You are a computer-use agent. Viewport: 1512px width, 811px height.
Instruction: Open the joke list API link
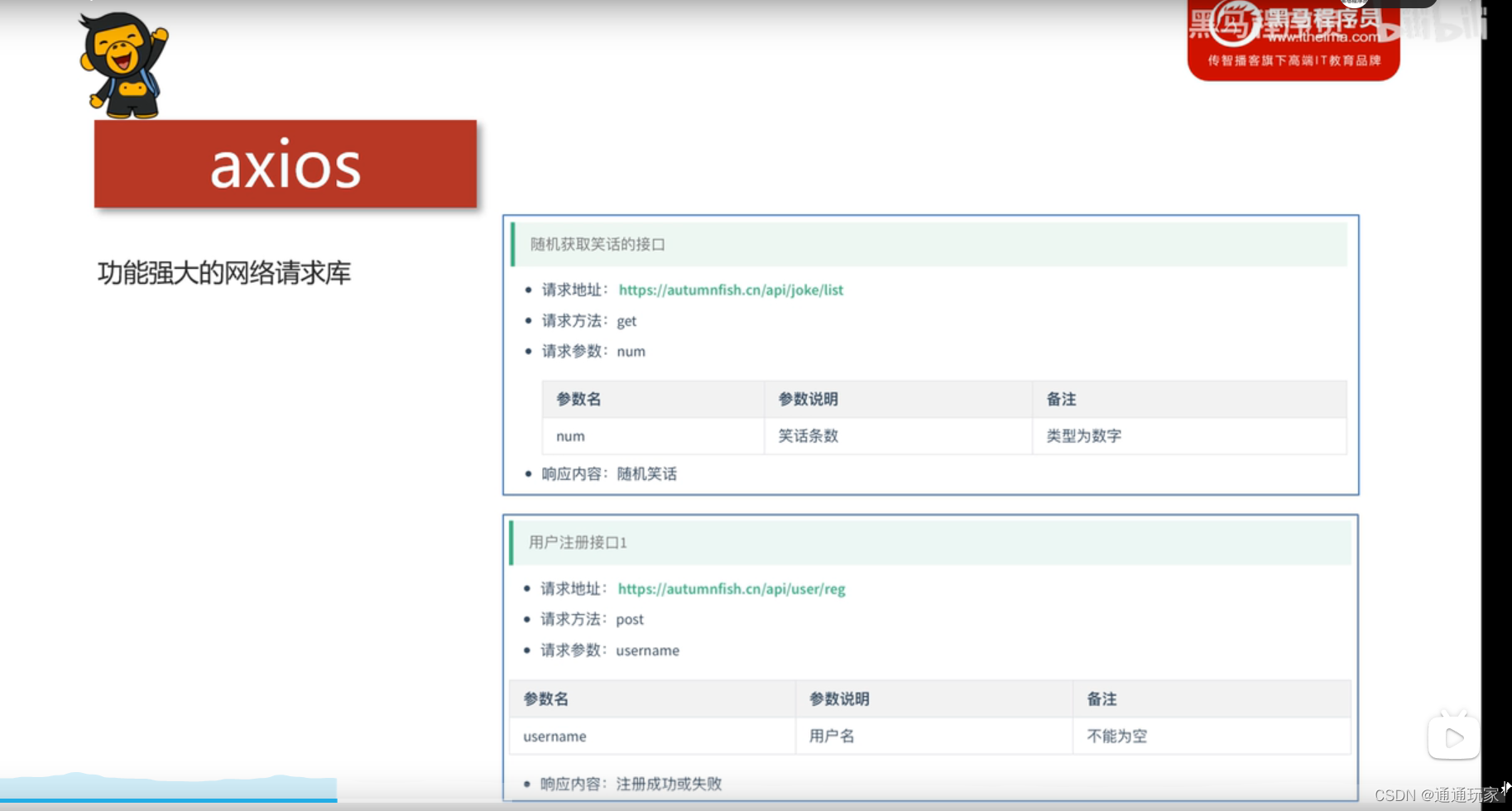pos(730,290)
